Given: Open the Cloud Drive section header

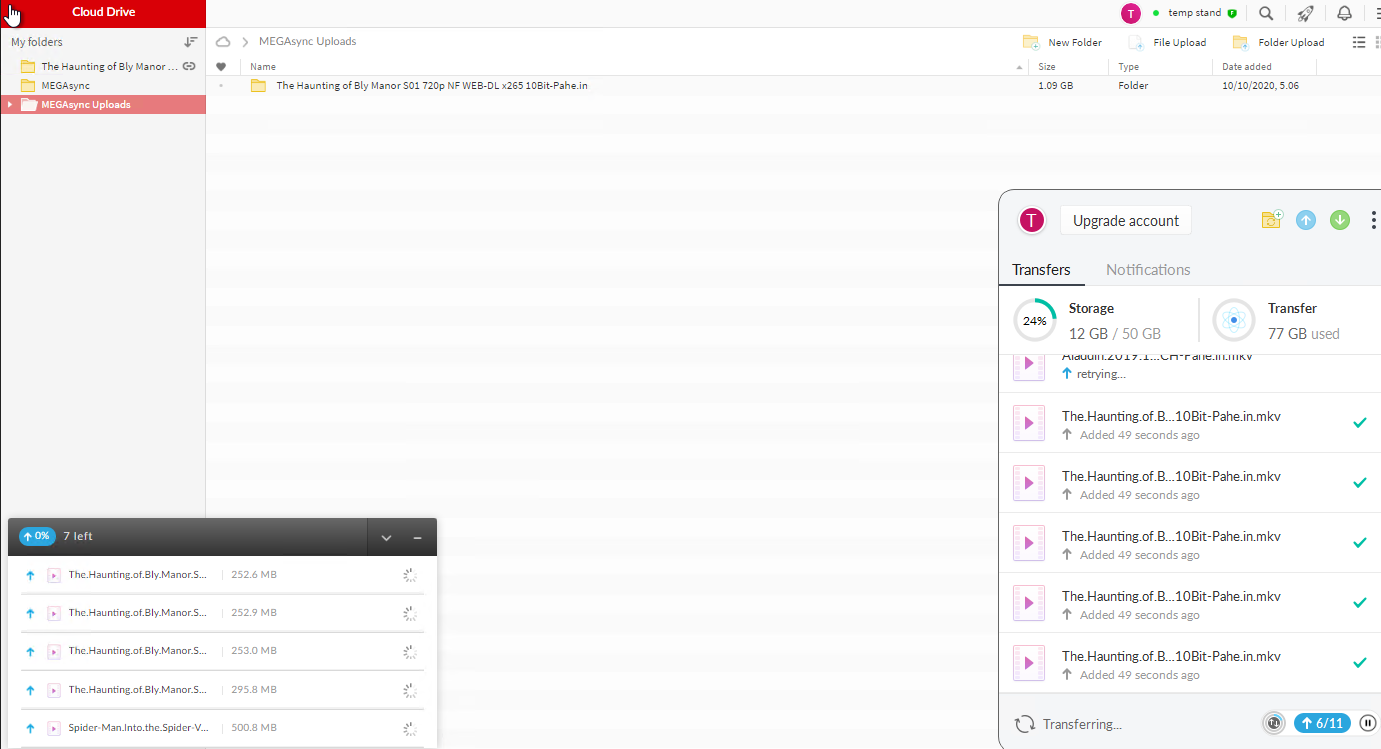Looking at the screenshot, I should click(x=103, y=13).
